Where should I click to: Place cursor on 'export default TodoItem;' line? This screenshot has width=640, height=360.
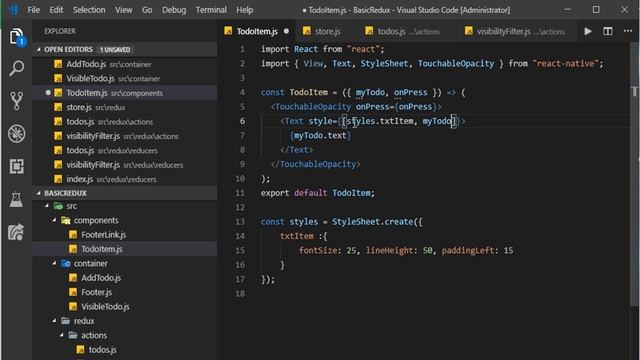(318, 193)
